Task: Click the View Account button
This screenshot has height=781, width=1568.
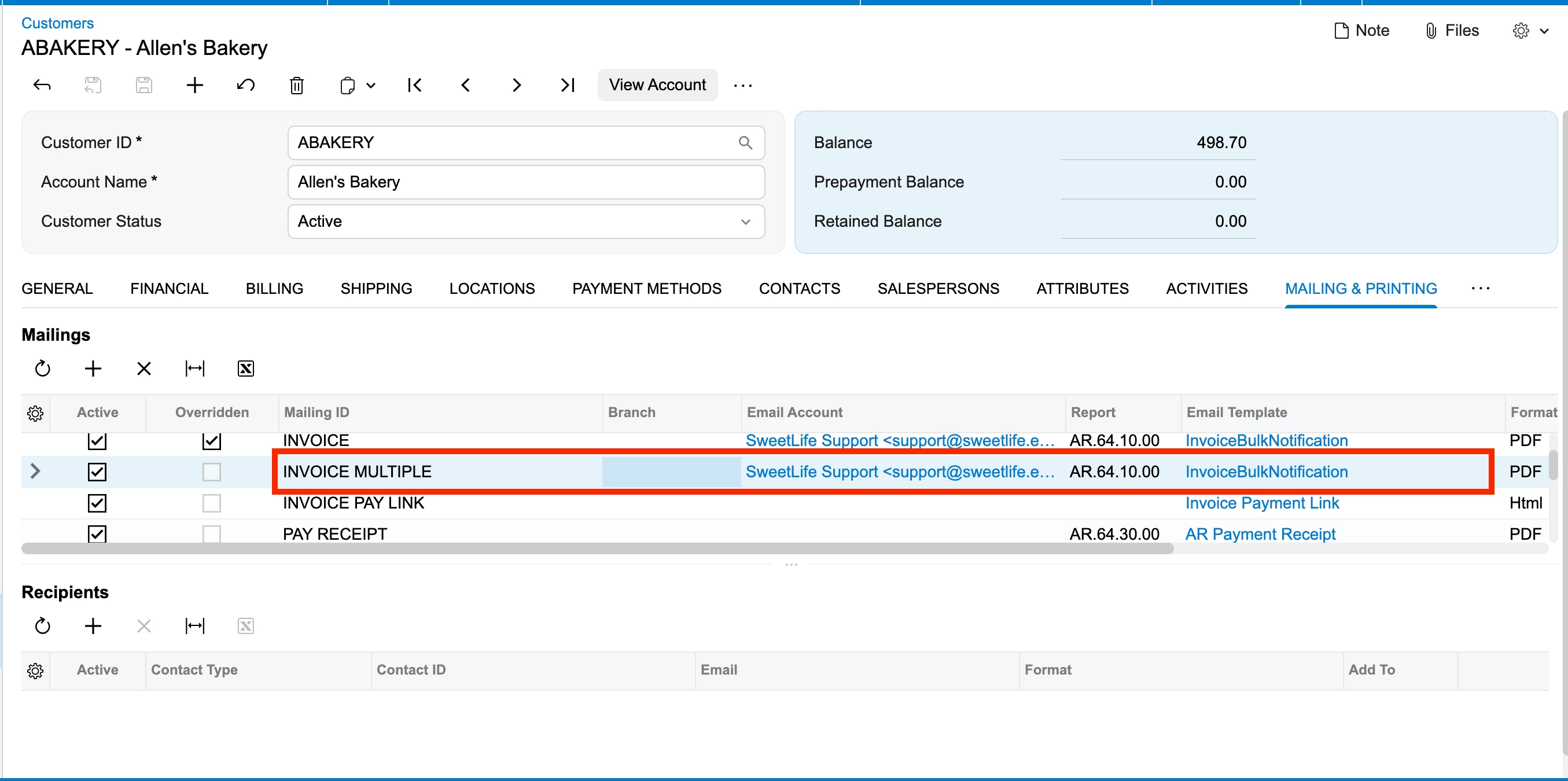Action: pos(657,85)
